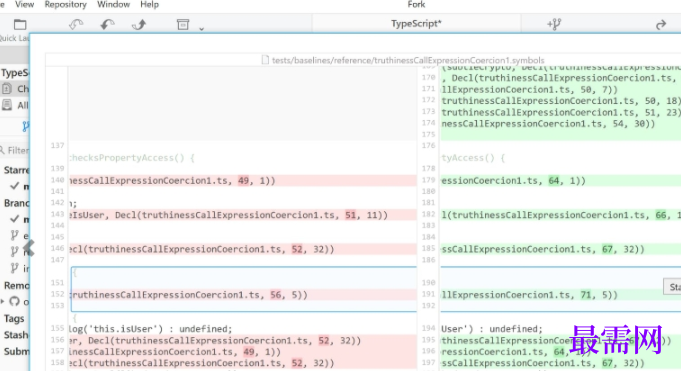Click removed line 146 ending 52, 32))

tap(242, 249)
